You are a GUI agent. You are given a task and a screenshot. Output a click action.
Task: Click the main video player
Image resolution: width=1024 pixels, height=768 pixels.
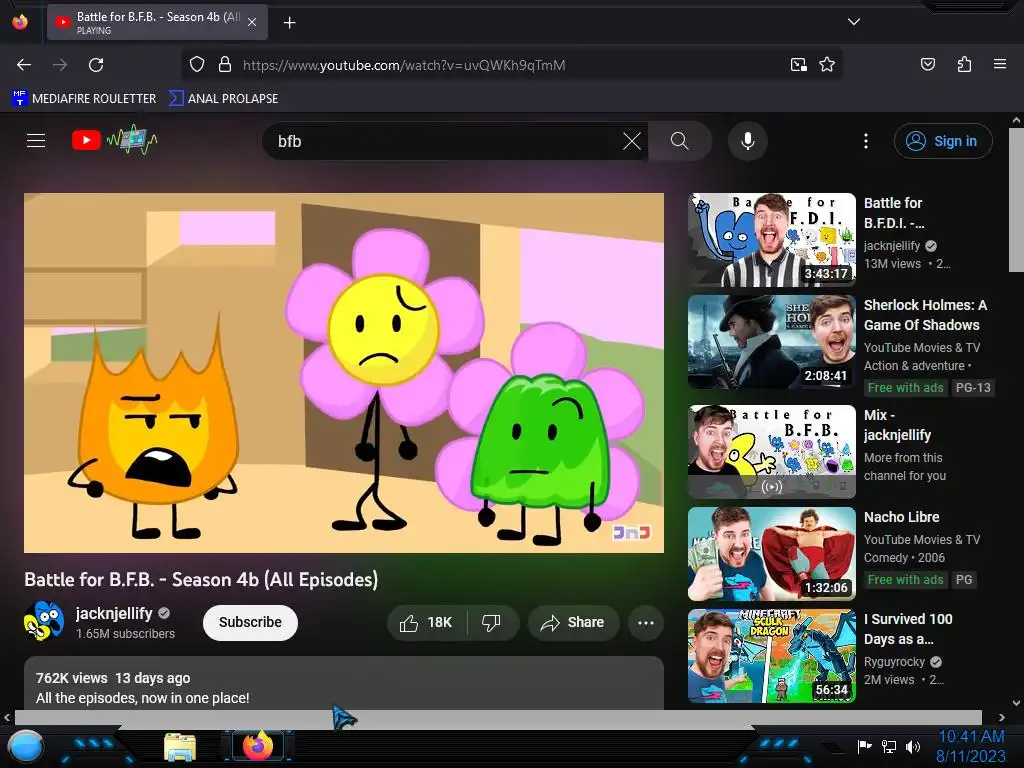(344, 373)
